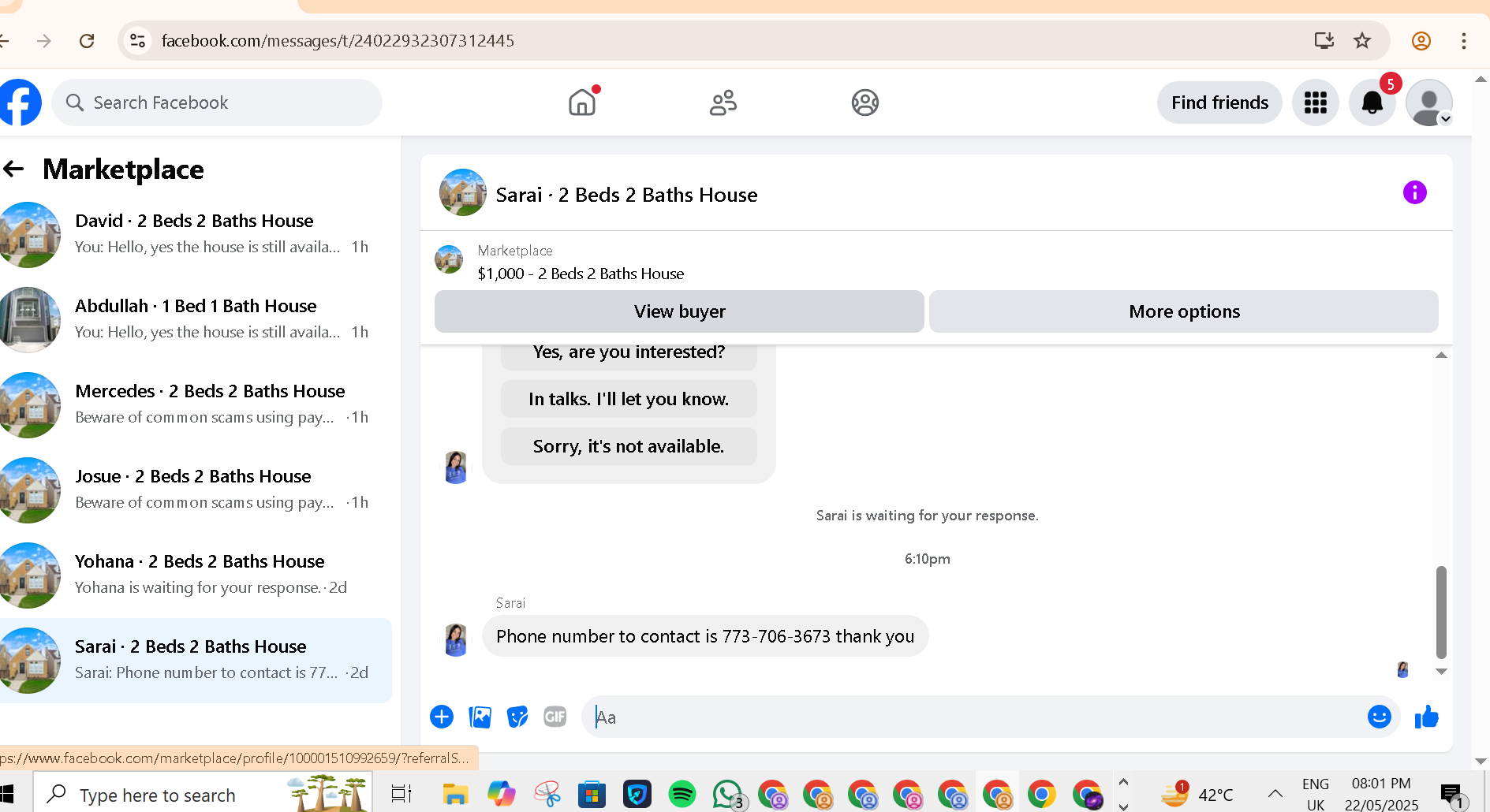Click the Search Facebook field
The width and height of the screenshot is (1490, 812).
click(x=217, y=102)
